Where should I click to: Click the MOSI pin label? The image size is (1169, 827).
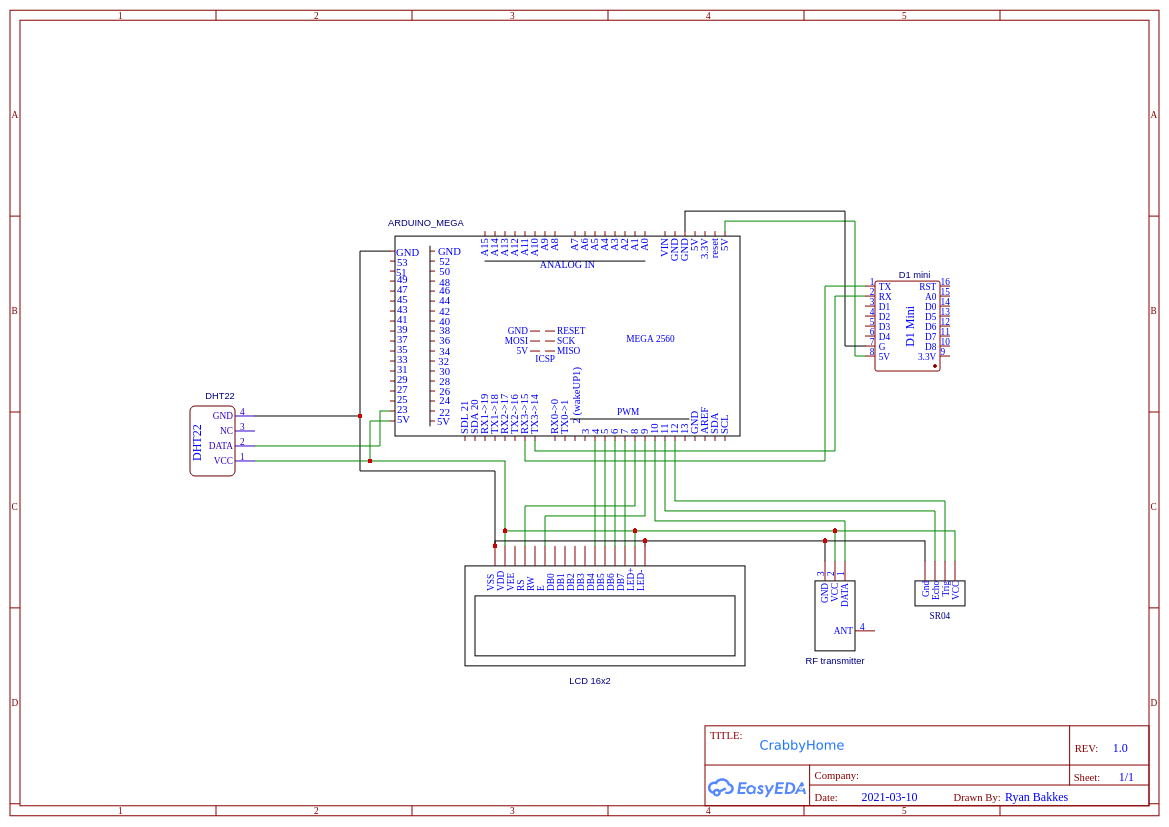tap(516, 341)
